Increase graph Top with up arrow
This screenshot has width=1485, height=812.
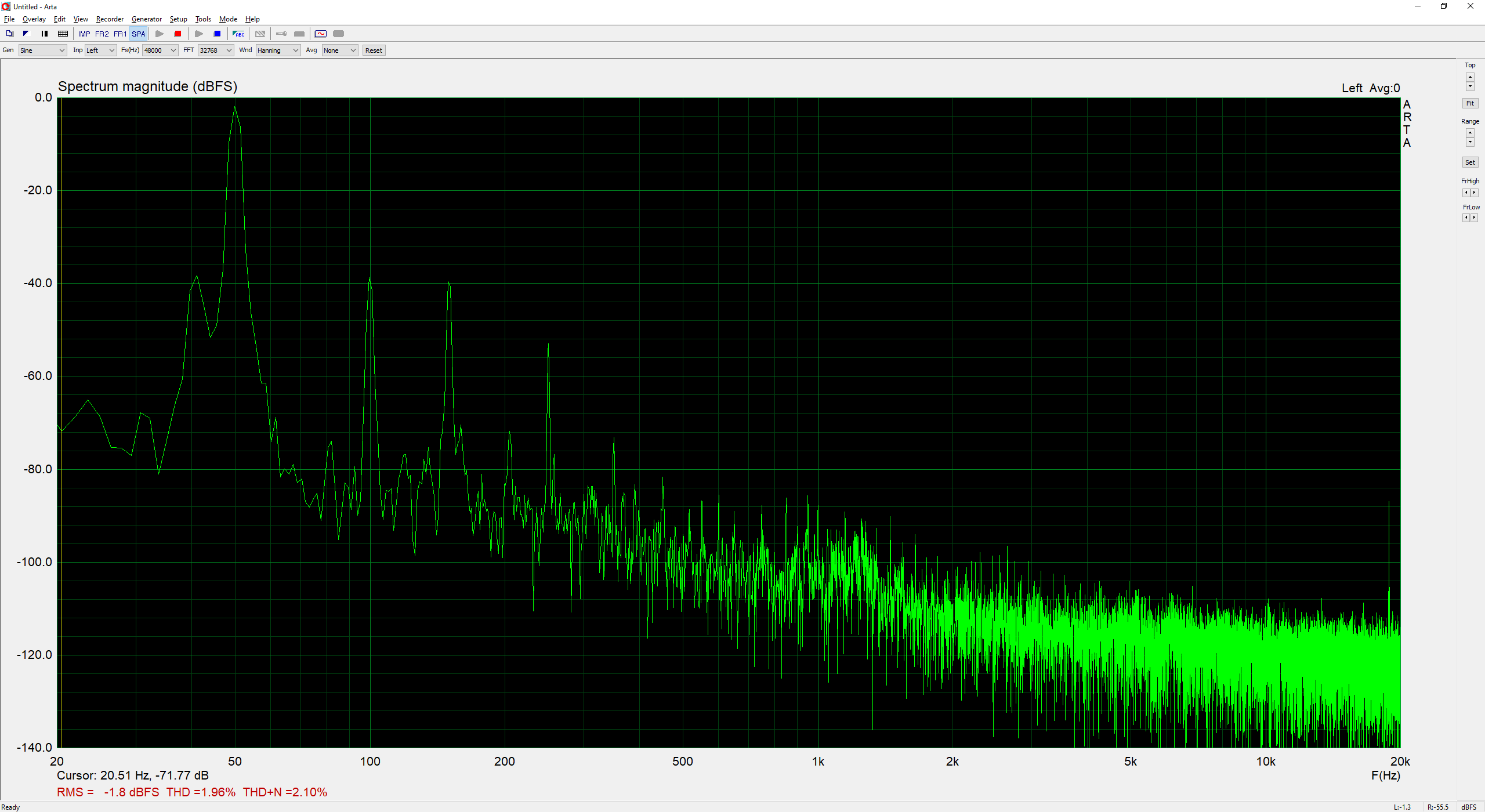(x=1470, y=77)
